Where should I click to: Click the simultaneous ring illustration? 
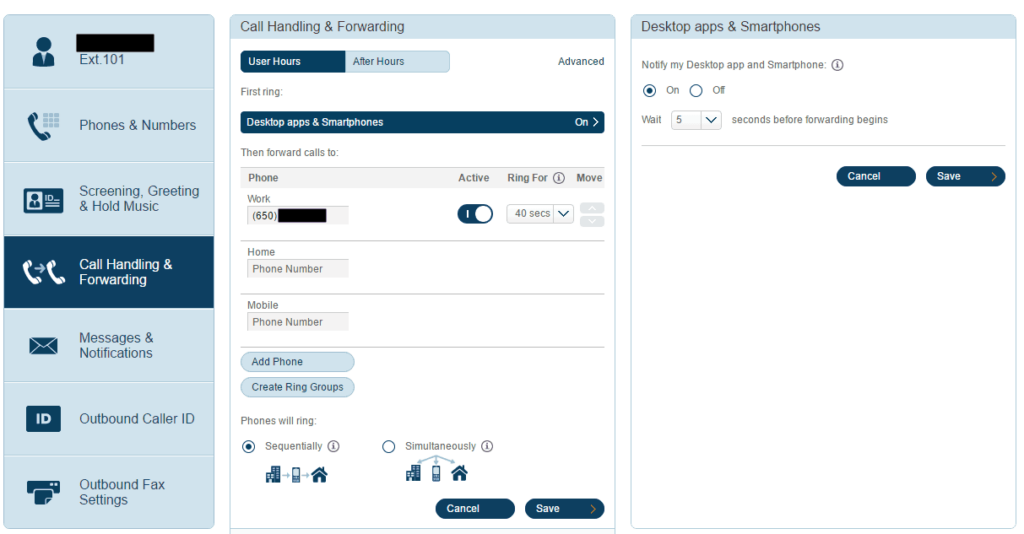[x=436, y=470]
